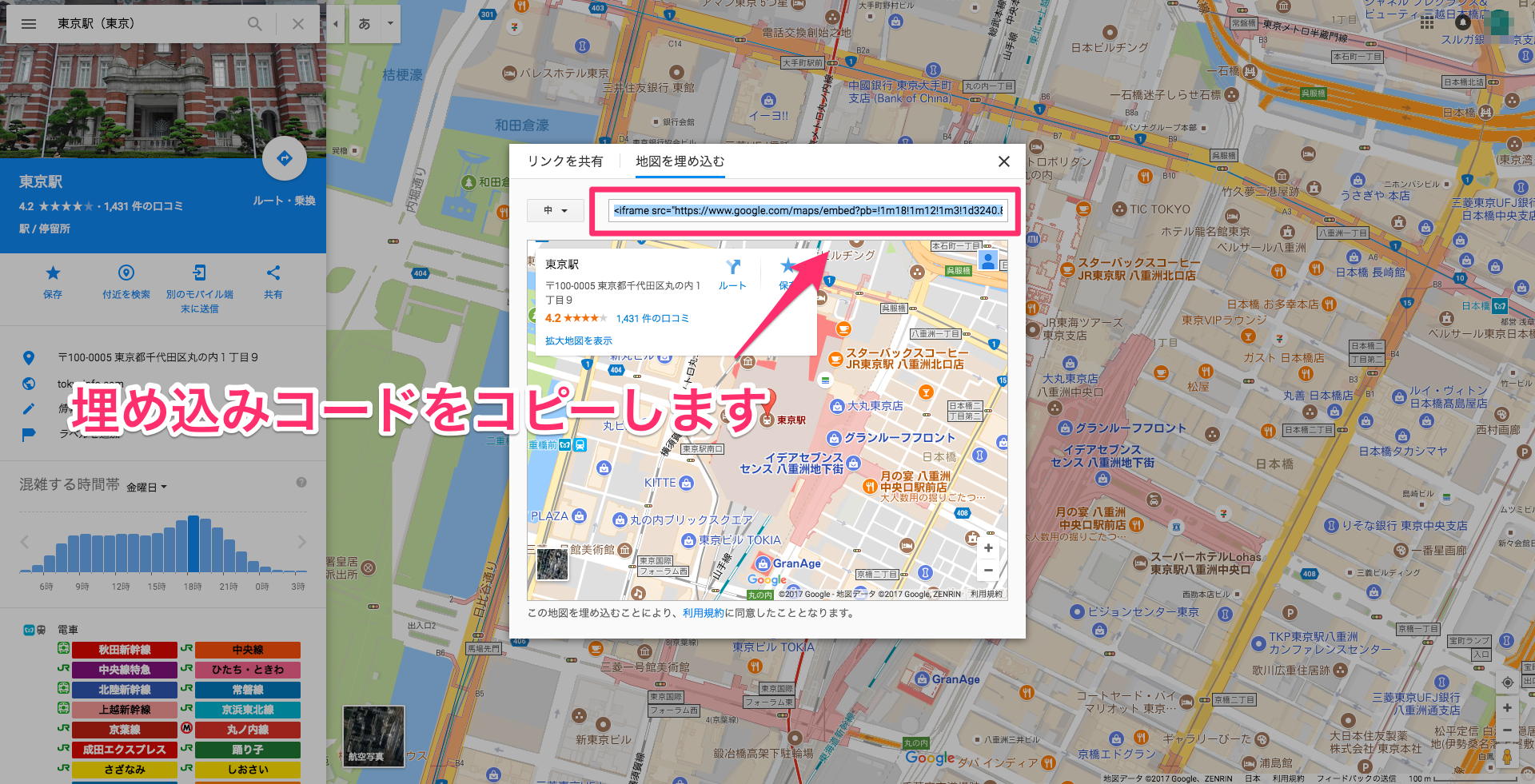Open the 金曜日 day dropdown
1535x784 pixels.
146,487
